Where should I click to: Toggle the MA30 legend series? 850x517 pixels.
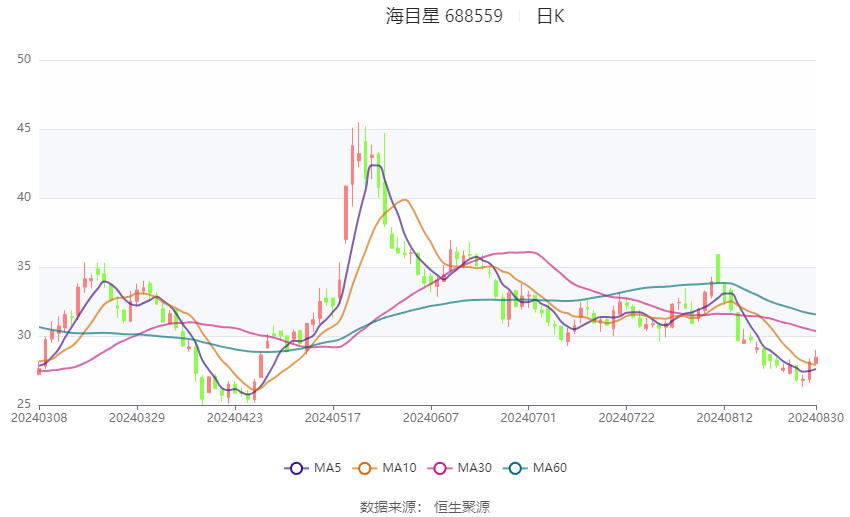click(460, 468)
